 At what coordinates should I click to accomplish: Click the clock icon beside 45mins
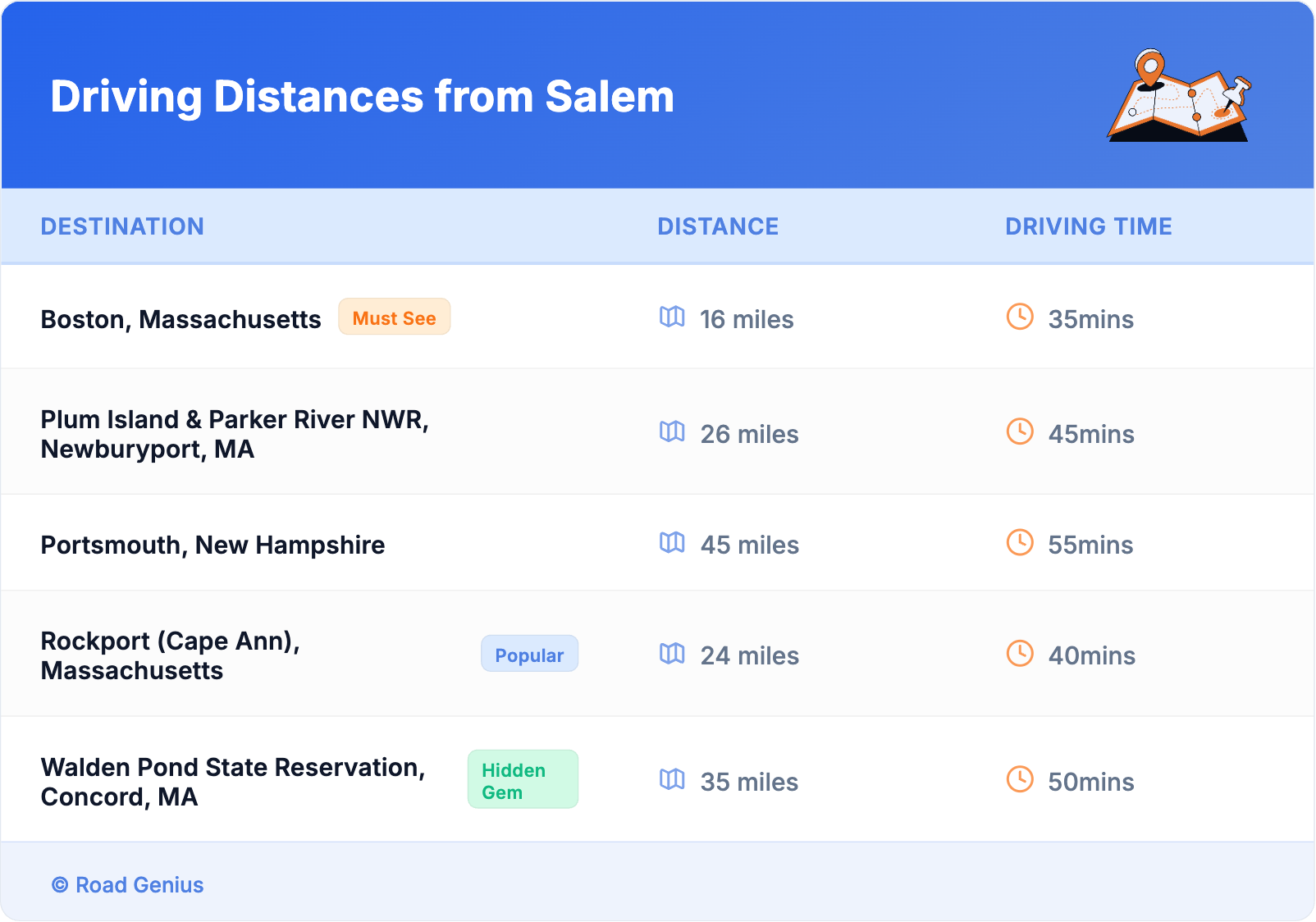[1020, 432]
